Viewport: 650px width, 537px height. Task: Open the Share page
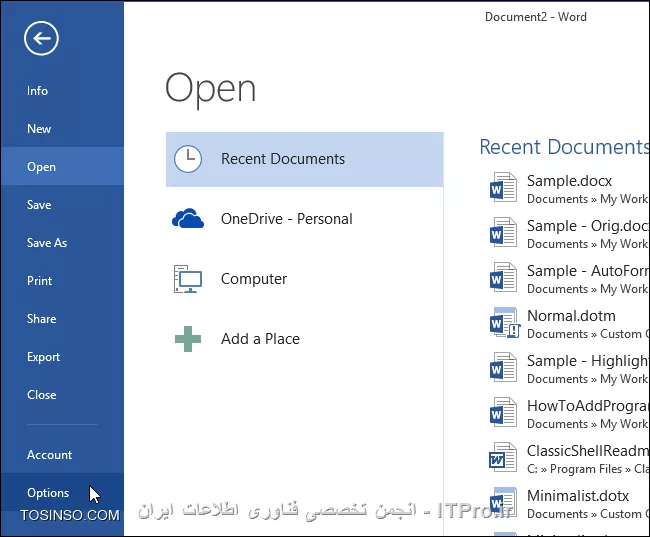click(x=62, y=319)
